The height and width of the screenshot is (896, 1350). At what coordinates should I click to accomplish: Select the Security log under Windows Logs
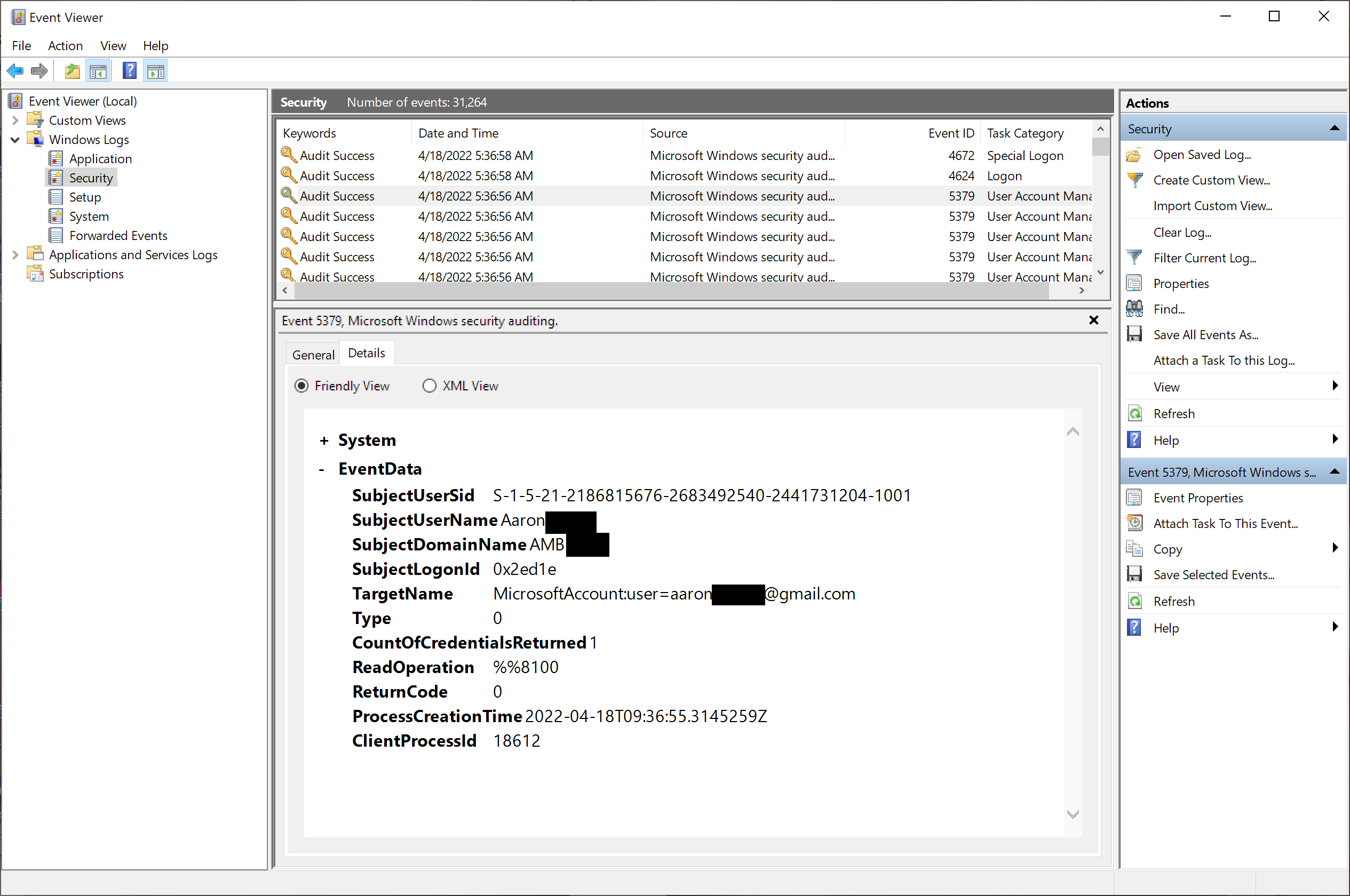click(91, 177)
